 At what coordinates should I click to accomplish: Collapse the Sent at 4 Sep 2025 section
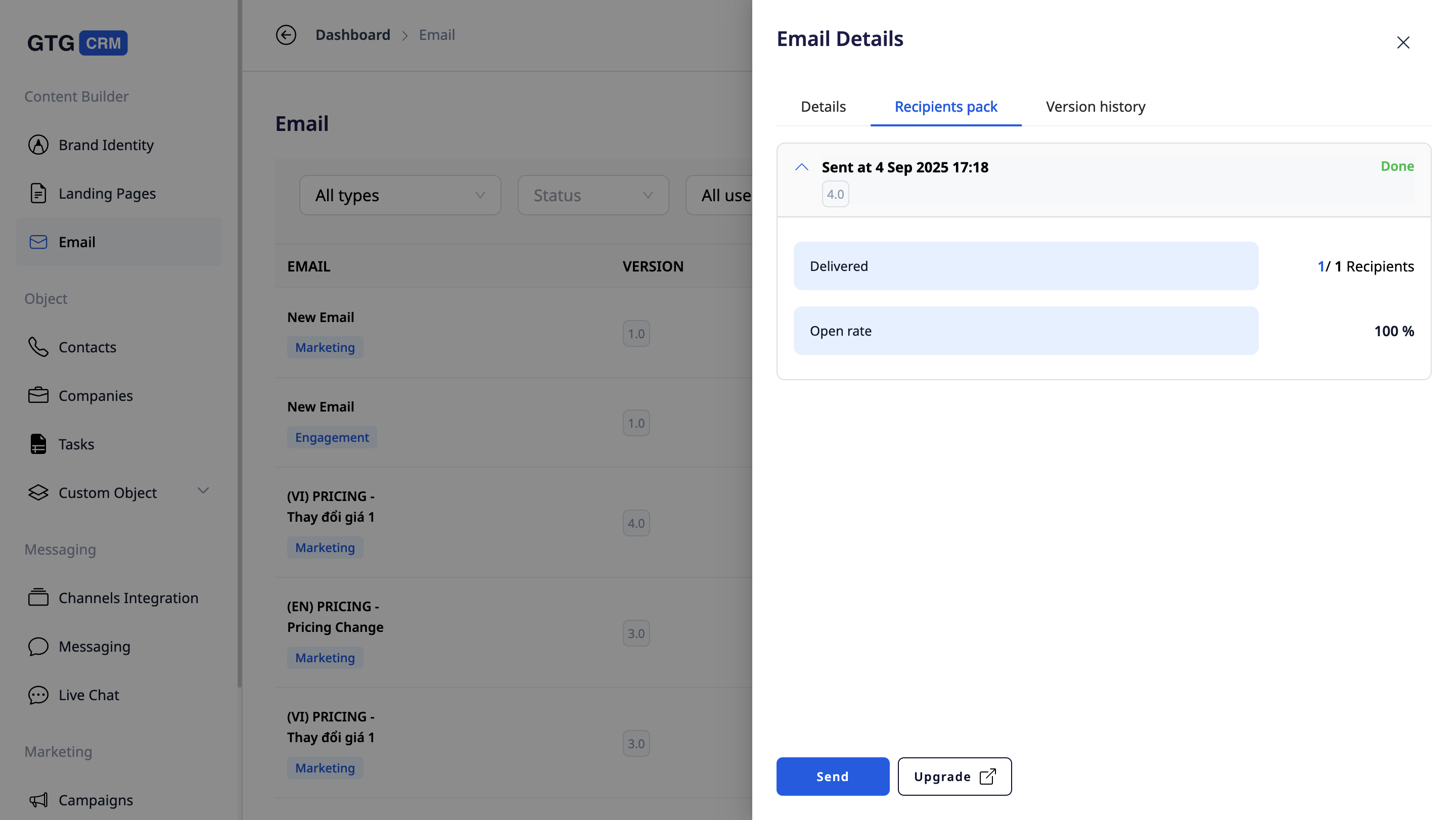tap(801, 167)
